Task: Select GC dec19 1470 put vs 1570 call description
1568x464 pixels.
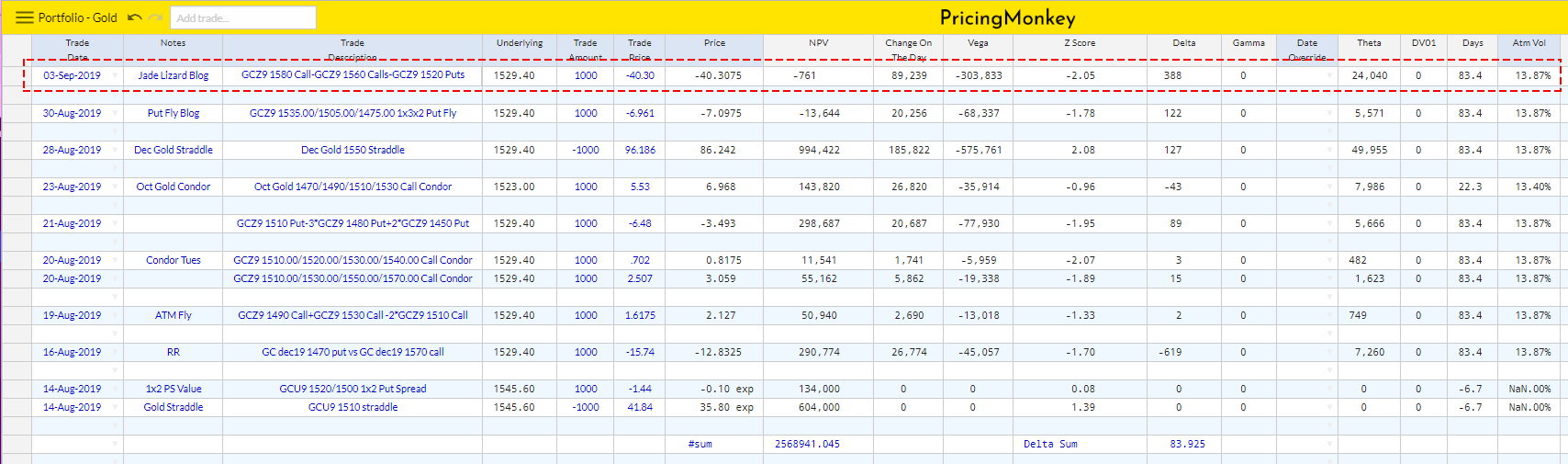Action: coord(353,352)
